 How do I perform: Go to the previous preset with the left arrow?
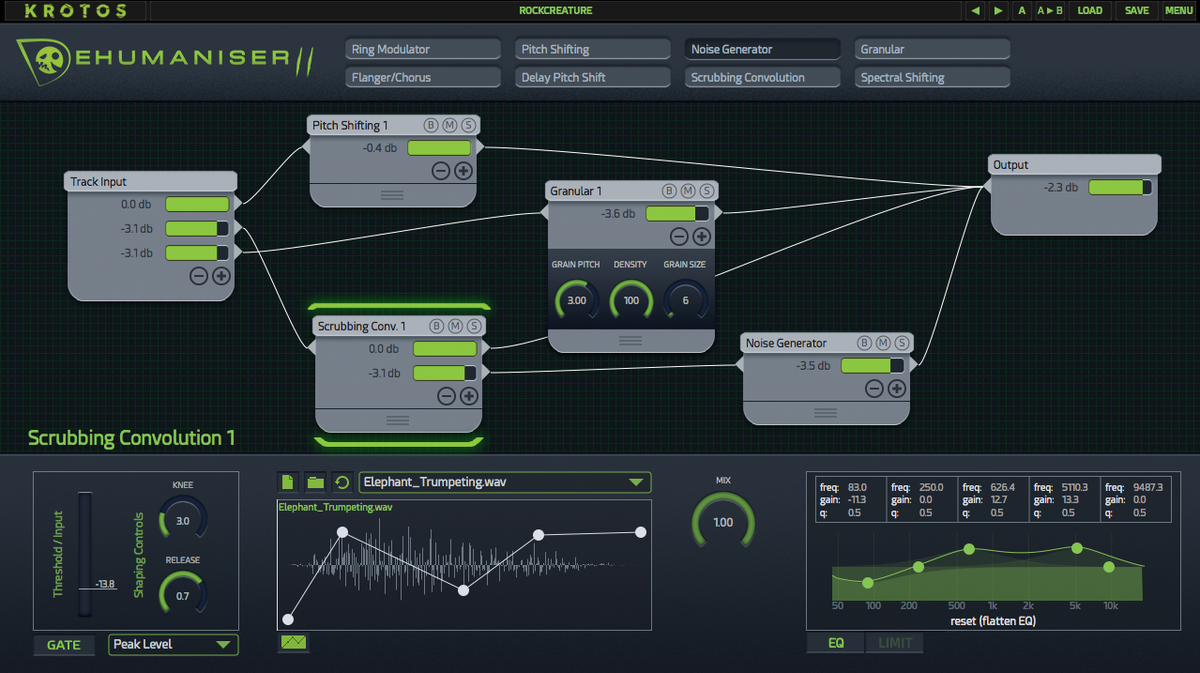click(x=976, y=11)
